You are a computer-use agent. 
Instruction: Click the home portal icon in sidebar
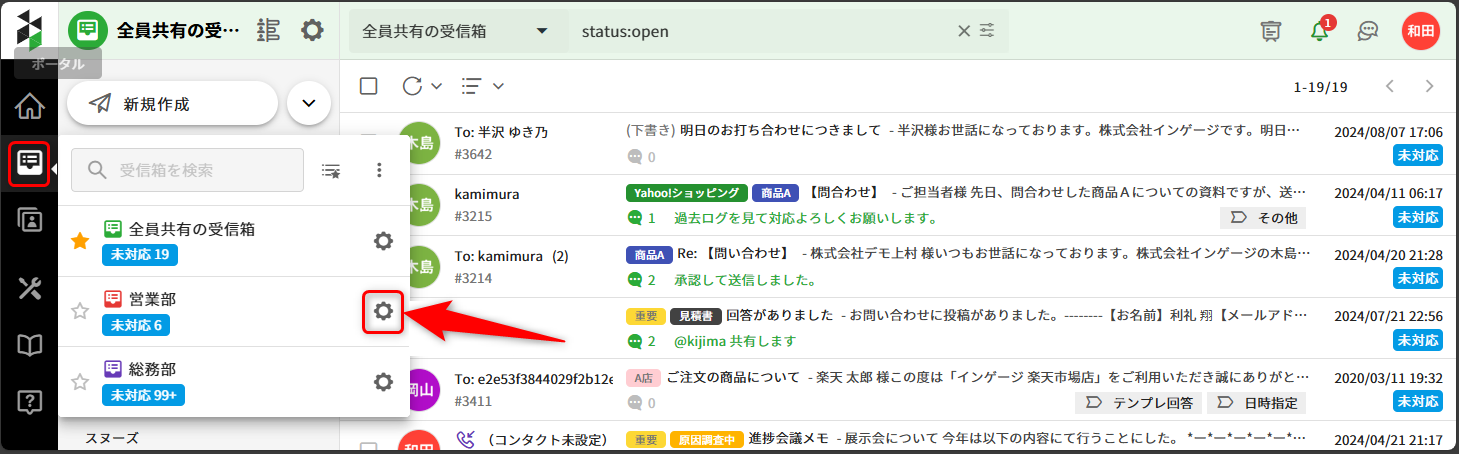[x=29, y=105]
